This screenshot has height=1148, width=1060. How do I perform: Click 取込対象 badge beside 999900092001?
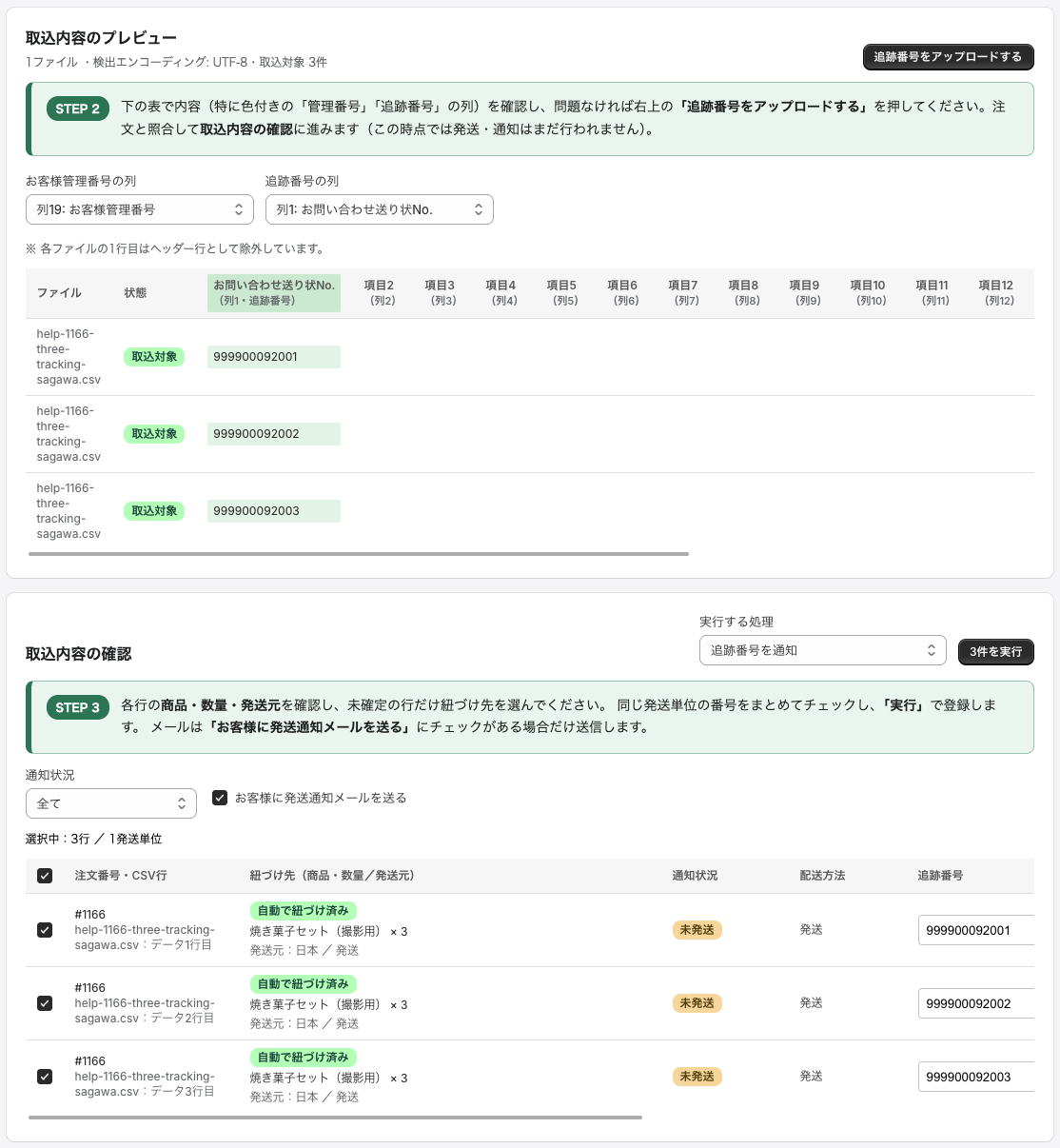point(154,357)
